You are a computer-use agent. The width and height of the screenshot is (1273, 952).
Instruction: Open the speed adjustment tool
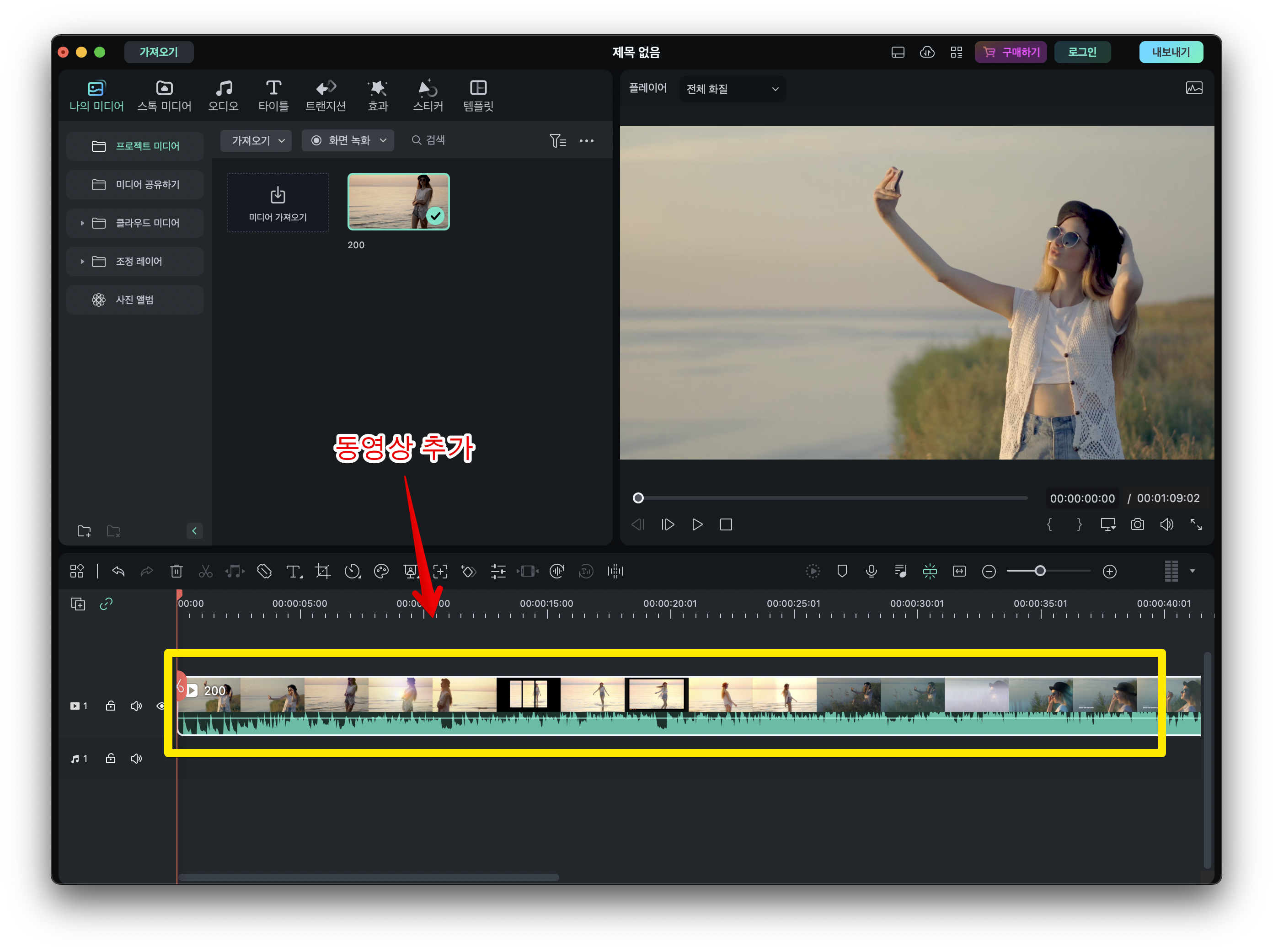[x=352, y=572]
